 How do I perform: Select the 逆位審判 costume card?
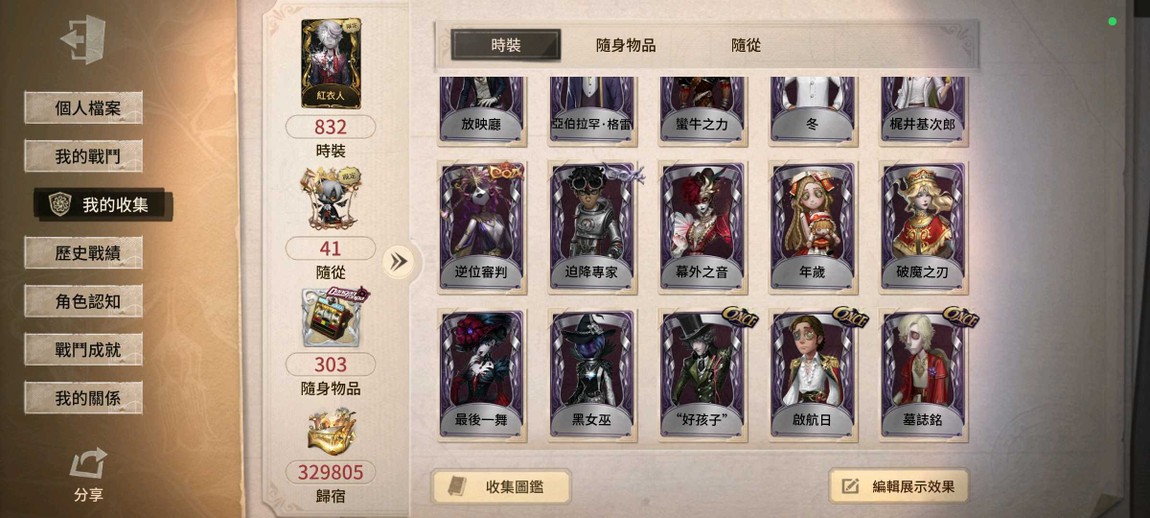(x=482, y=227)
